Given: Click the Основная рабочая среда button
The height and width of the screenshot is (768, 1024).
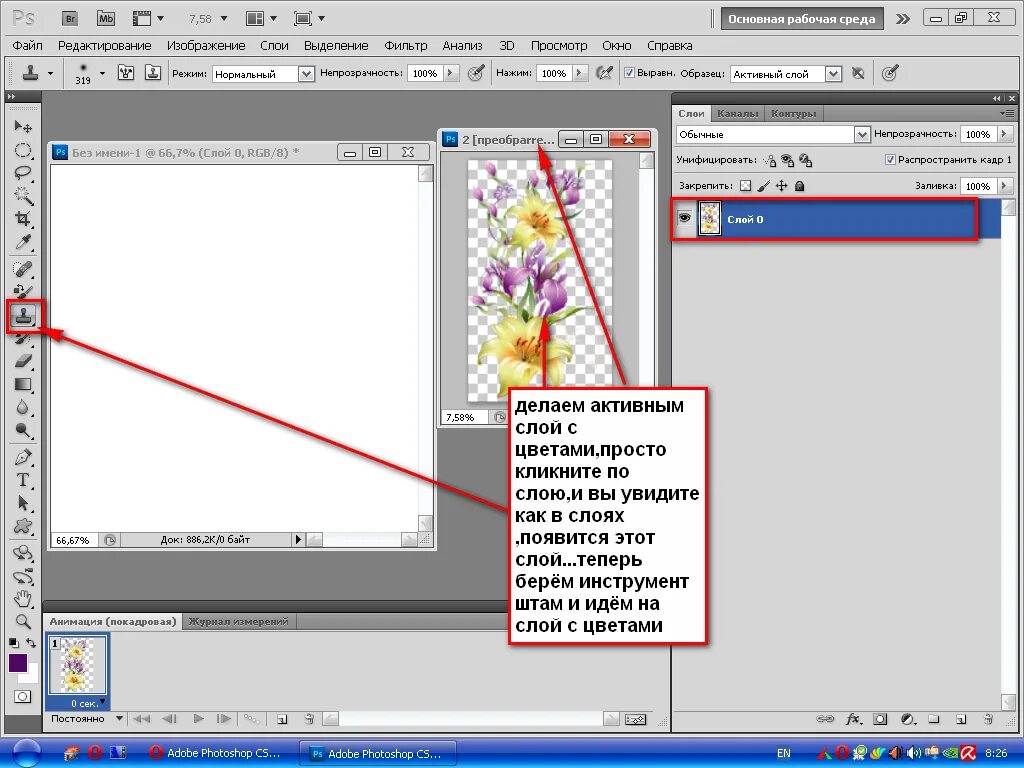Looking at the screenshot, I should click(x=802, y=19).
